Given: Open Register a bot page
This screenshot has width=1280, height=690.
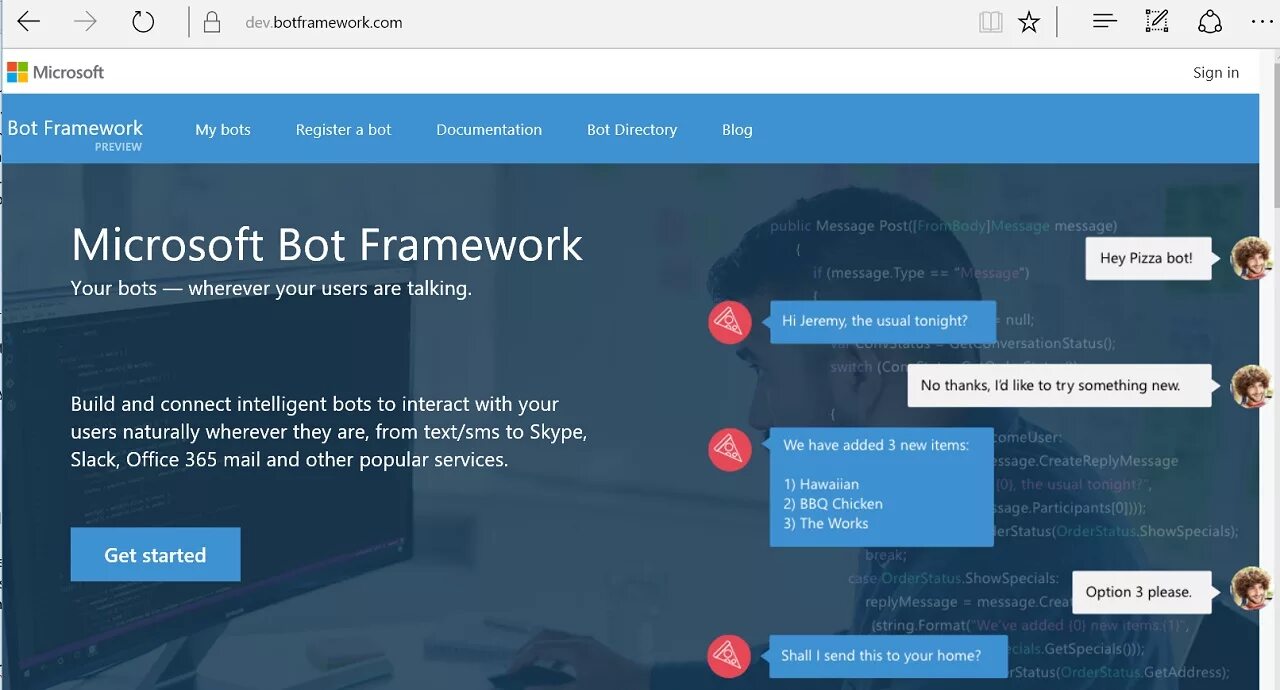Looking at the screenshot, I should click(343, 130).
